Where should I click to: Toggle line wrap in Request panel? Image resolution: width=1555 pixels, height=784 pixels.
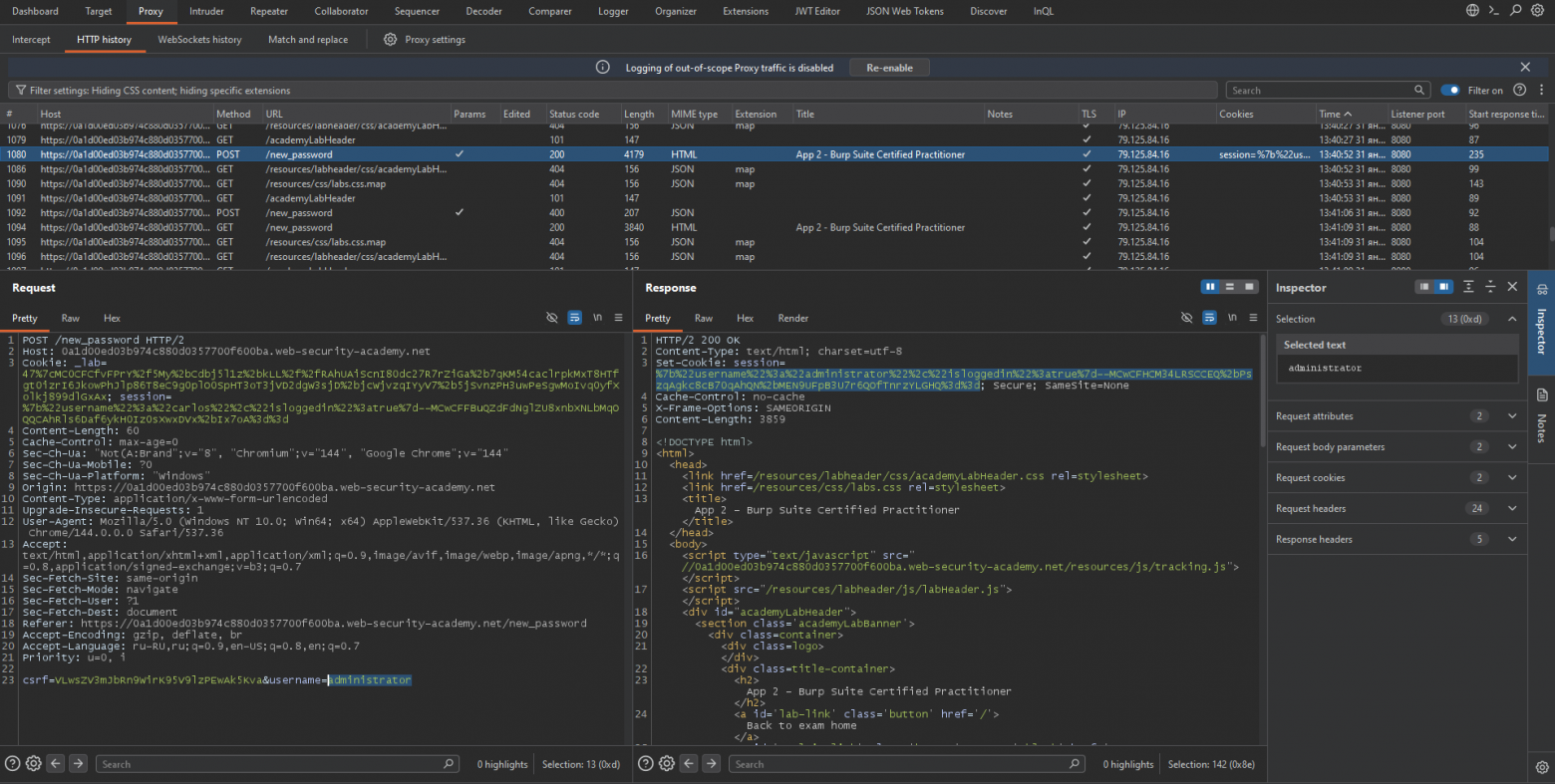coord(575,318)
